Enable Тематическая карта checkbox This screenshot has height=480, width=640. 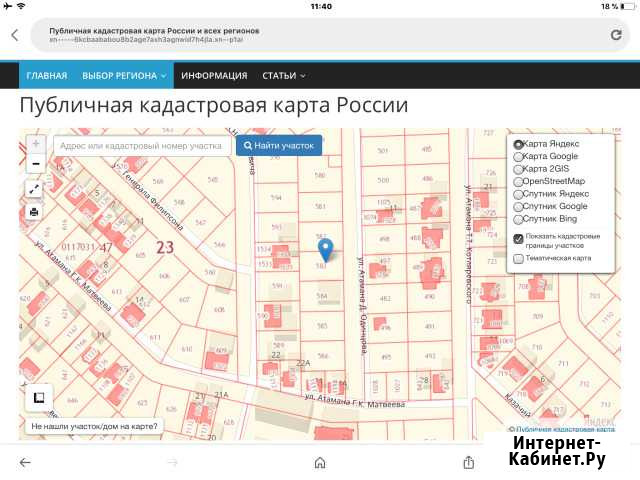[x=518, y=259]
